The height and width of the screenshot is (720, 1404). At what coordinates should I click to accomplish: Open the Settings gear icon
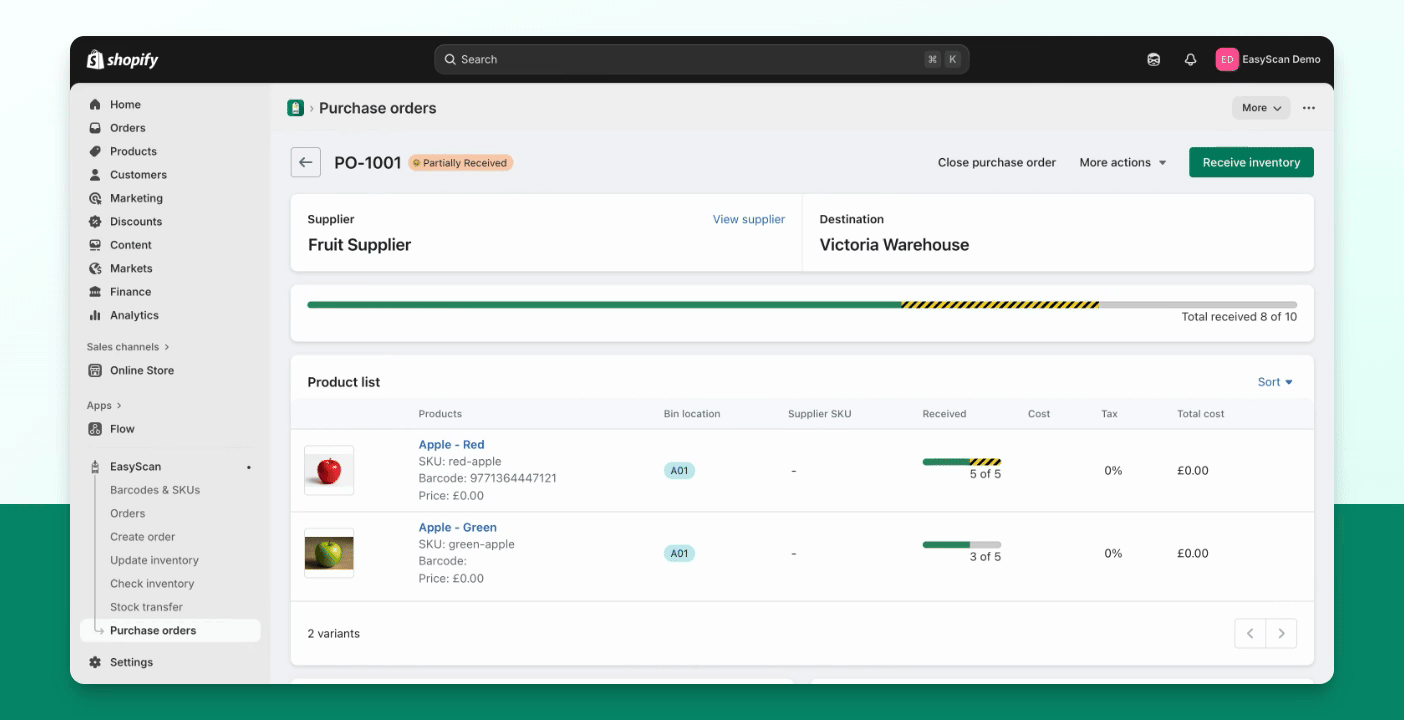pos(95,662)
